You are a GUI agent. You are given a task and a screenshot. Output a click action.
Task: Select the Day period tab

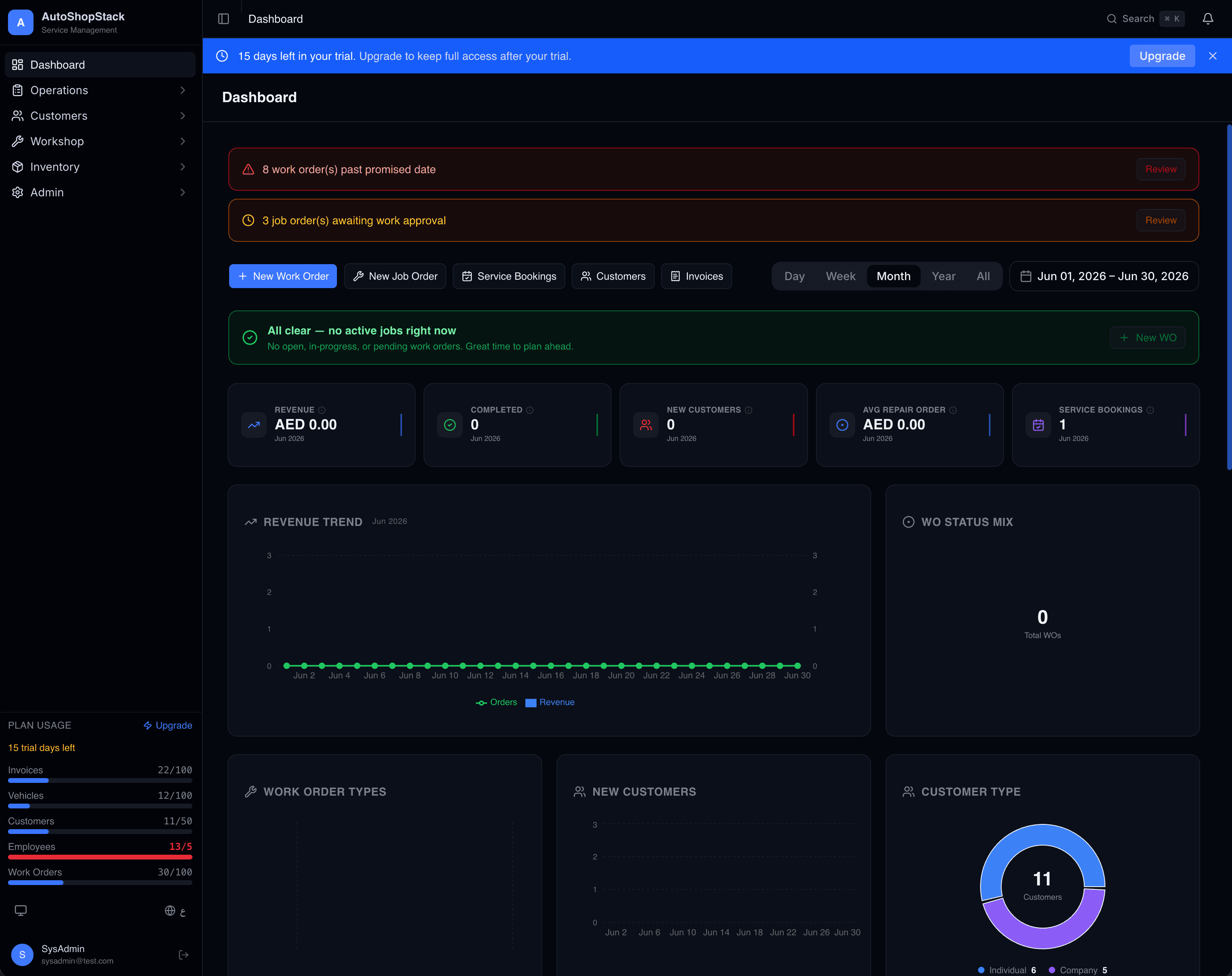[794, 277]
